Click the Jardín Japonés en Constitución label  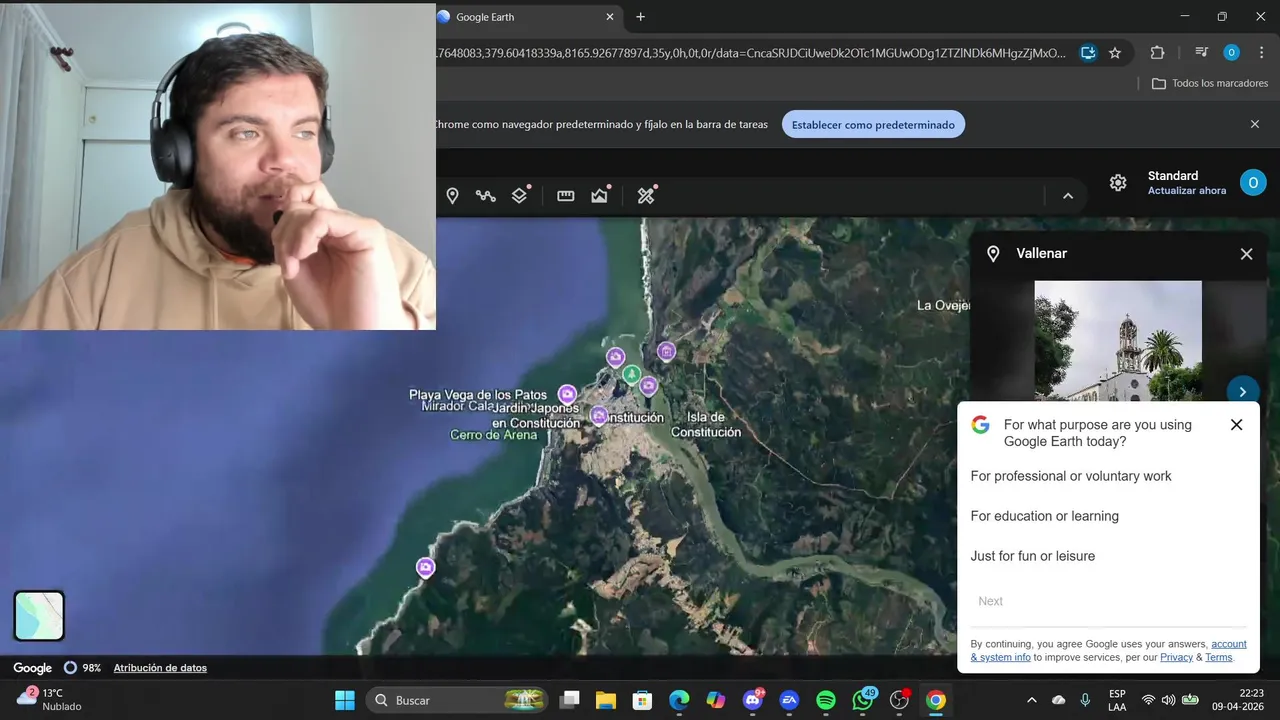535,416
